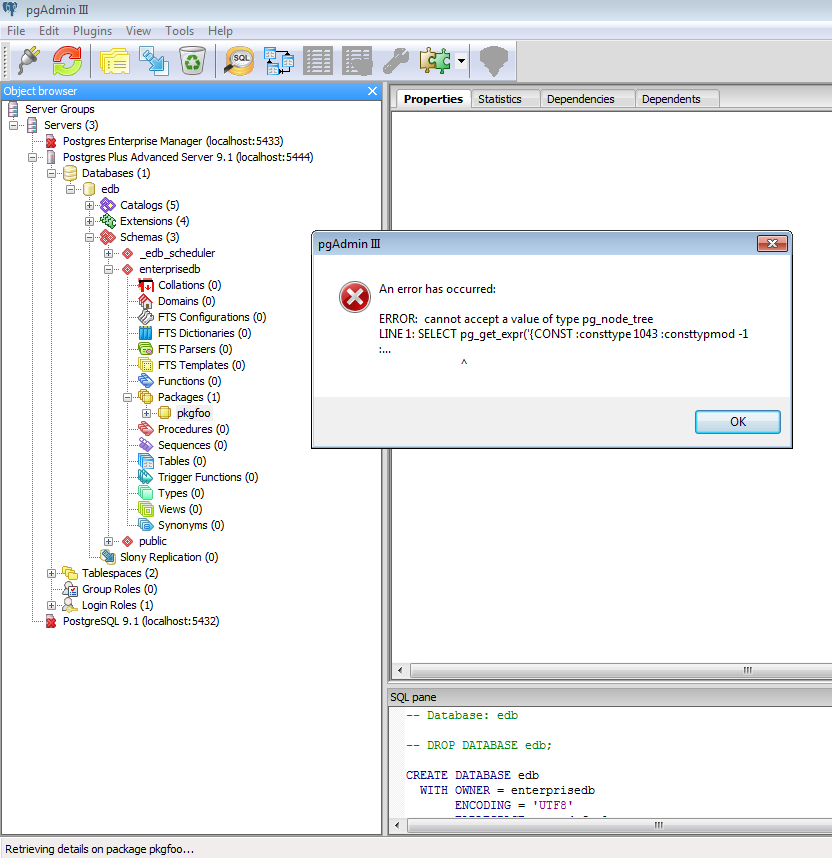Switch to the Statistics tab

click(499, 99)
